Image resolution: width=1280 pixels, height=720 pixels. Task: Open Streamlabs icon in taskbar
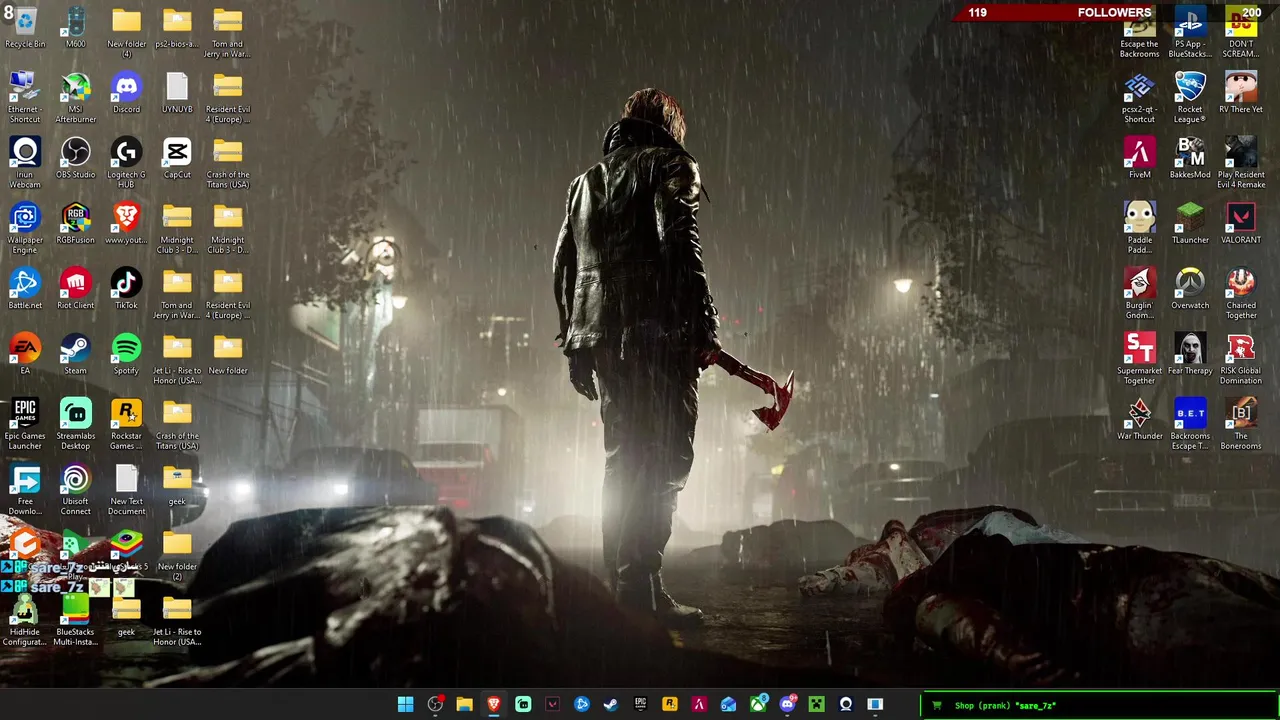[523, 705]
